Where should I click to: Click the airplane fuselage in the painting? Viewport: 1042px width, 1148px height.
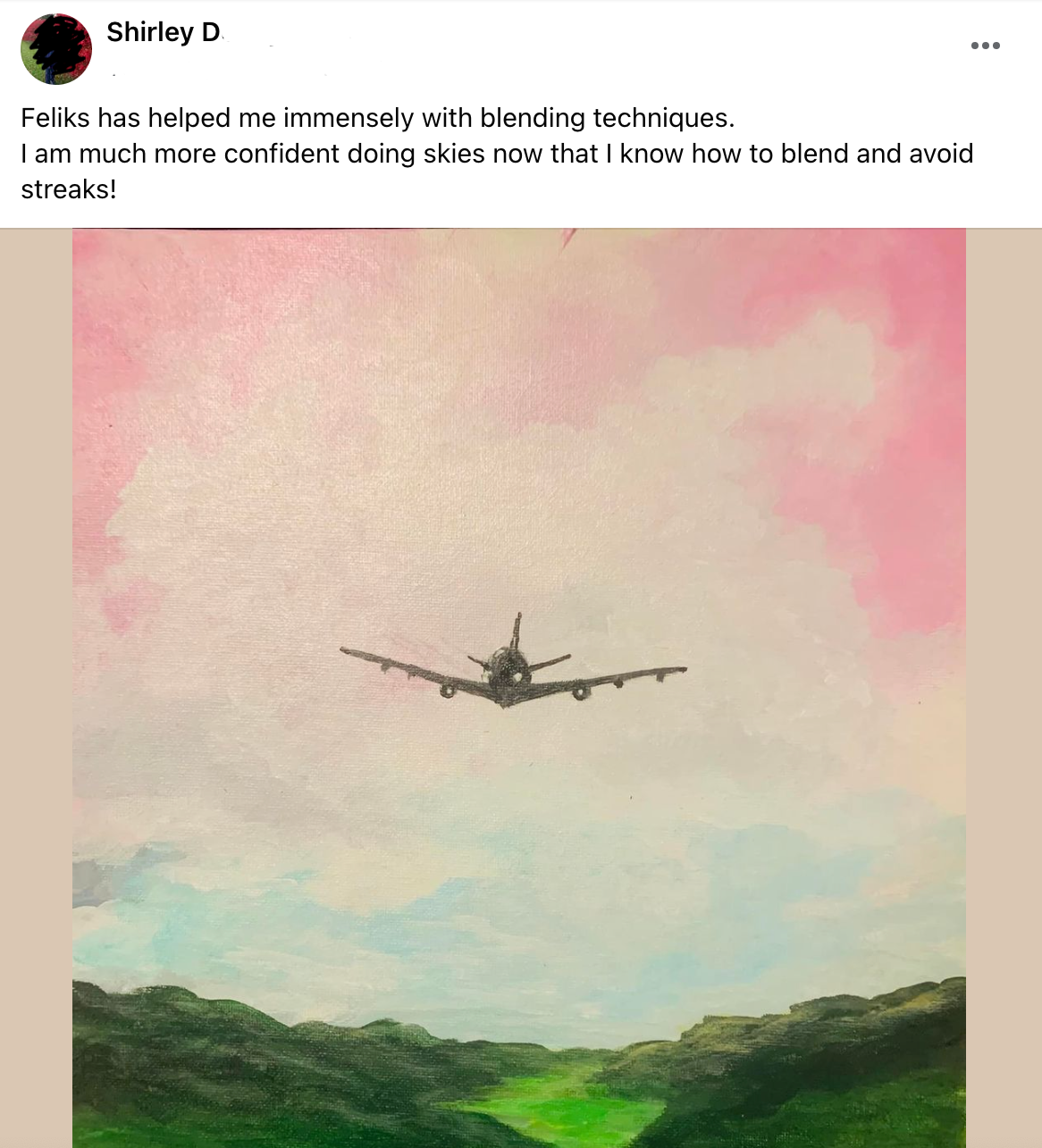[508, 672]
